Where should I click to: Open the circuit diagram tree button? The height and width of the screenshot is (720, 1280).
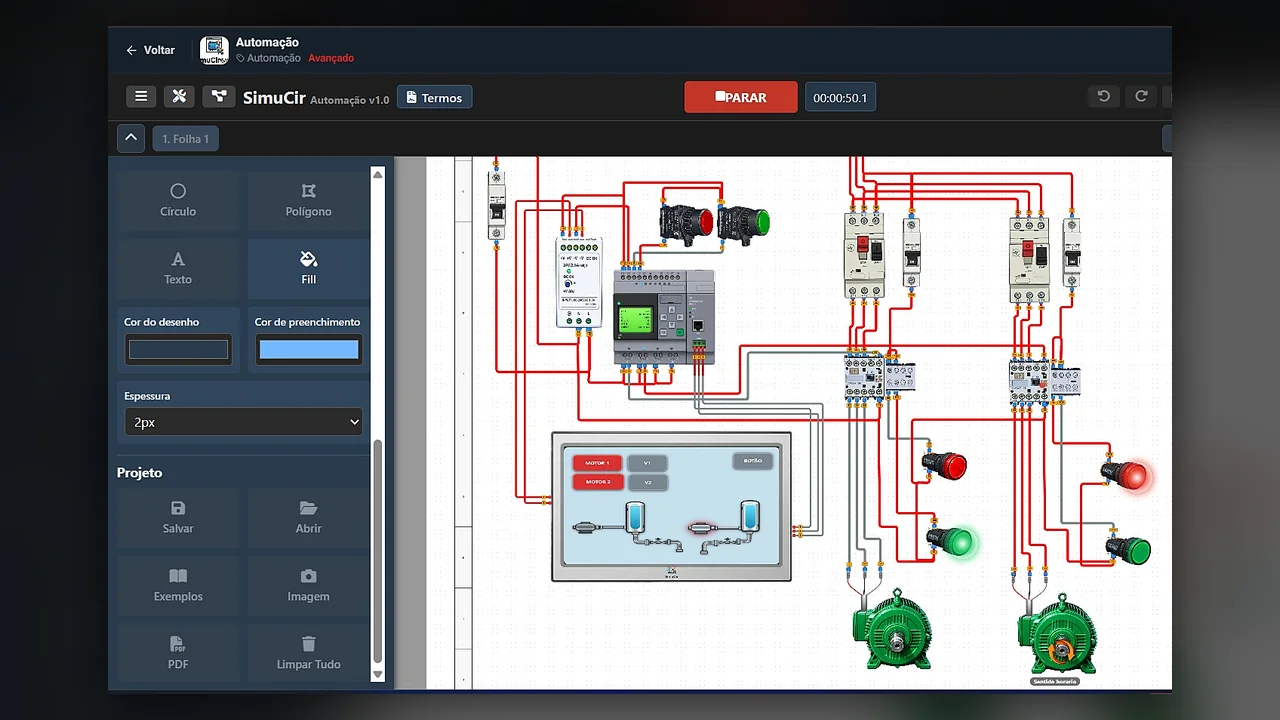218,96
